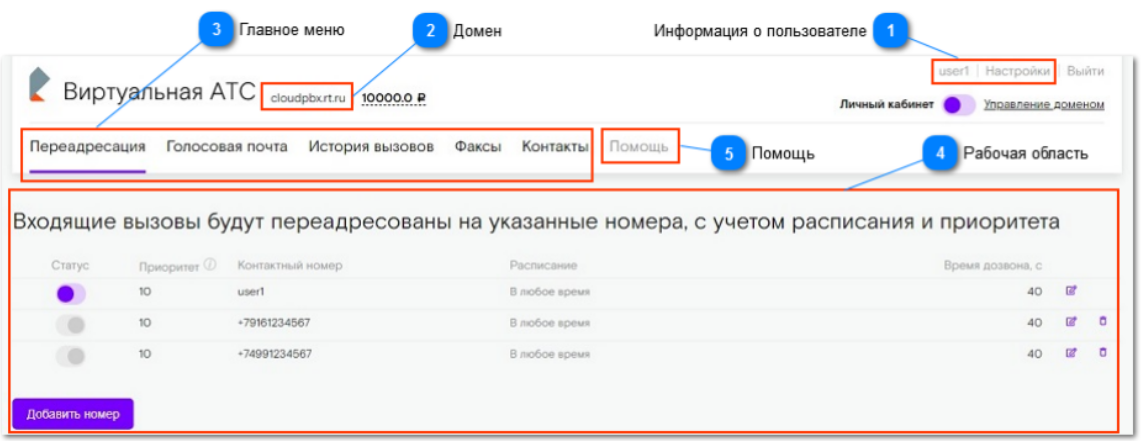
Task: Click Управление доменом link
Action: 1044,104
